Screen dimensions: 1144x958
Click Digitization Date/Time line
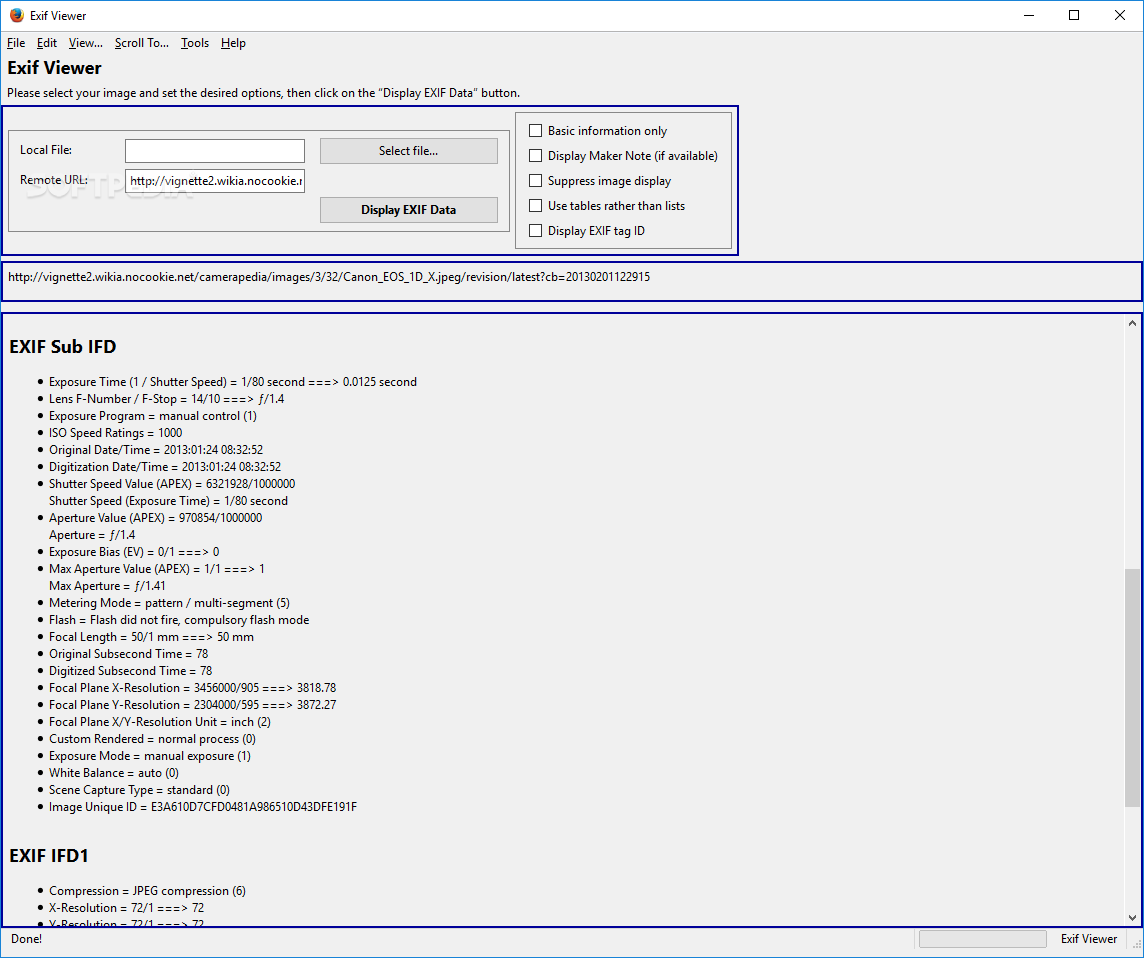point(165,467)
